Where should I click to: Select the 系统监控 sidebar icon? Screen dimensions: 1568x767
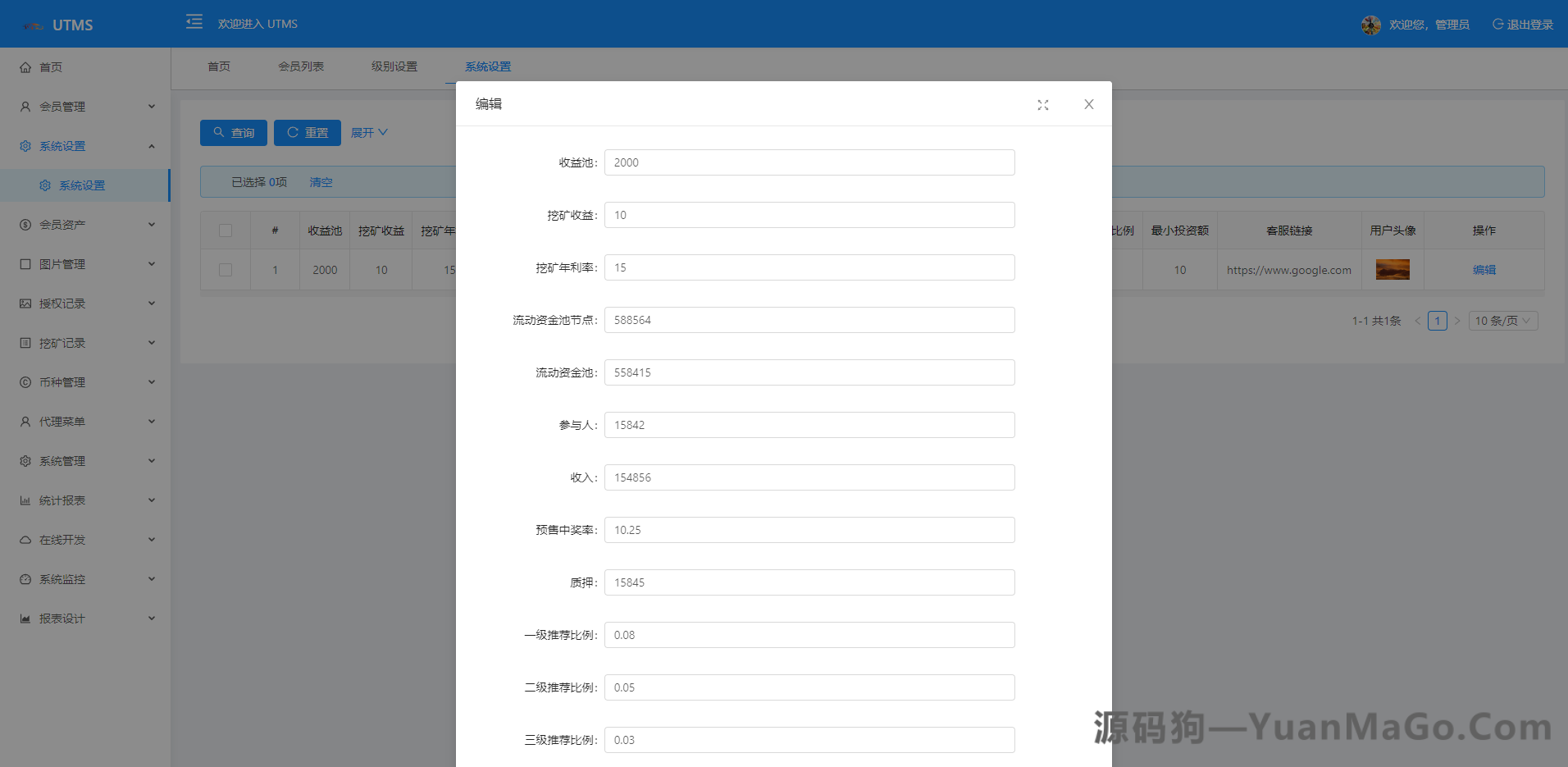point(25,578)
